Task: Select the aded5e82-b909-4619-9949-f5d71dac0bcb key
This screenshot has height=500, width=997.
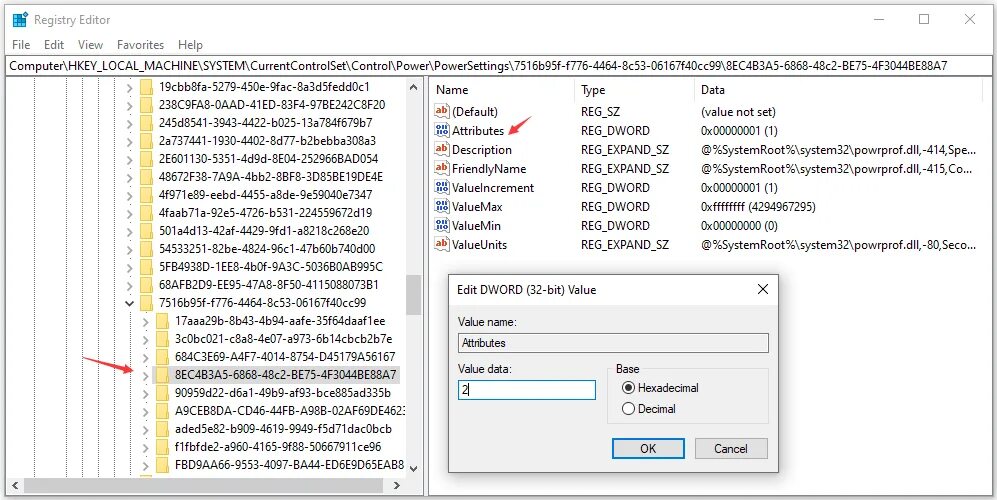Action: point(283,429)
